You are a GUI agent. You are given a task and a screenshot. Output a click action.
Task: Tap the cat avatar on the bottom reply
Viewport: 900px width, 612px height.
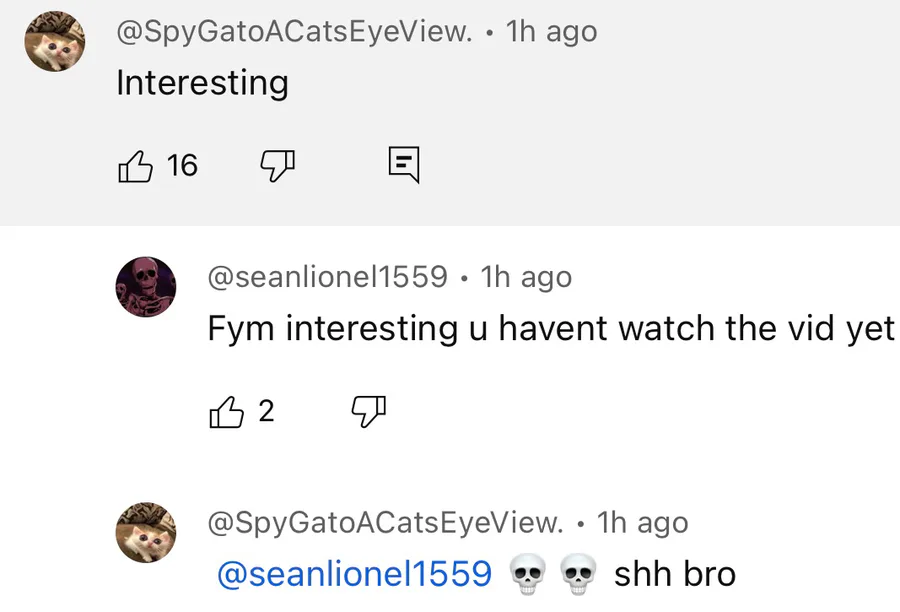click(146, 532)
